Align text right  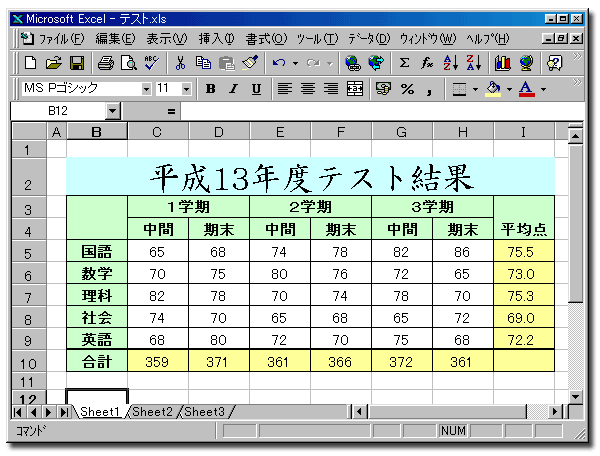331,89
